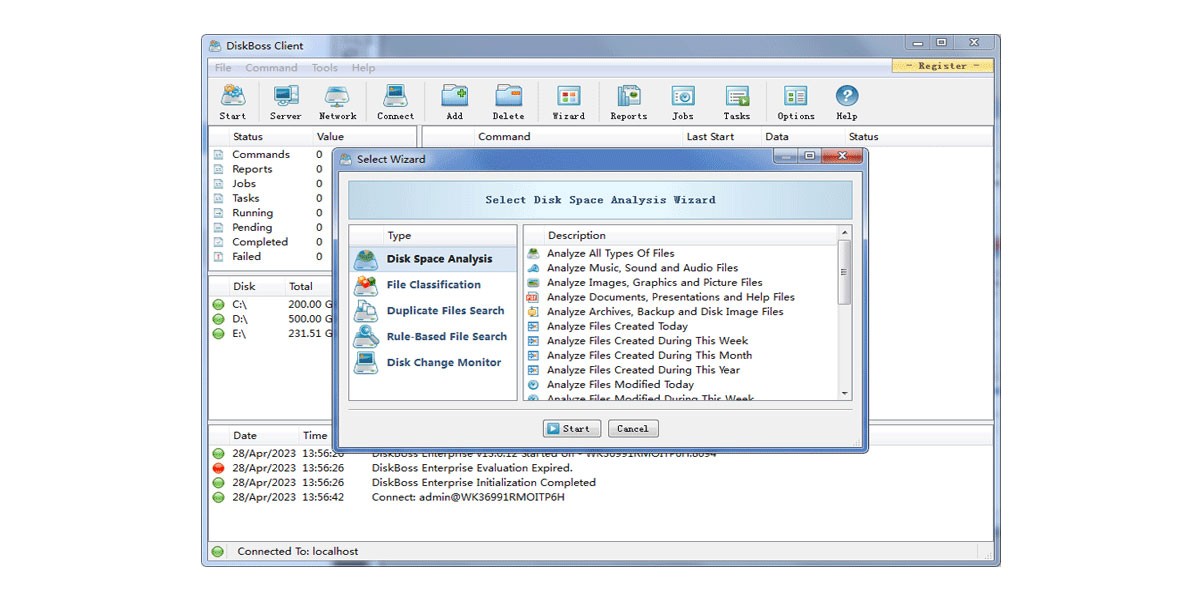The width and height of the screenshot is (1200, 600).
Task: Select the Jobs status row
Action: 269,184
